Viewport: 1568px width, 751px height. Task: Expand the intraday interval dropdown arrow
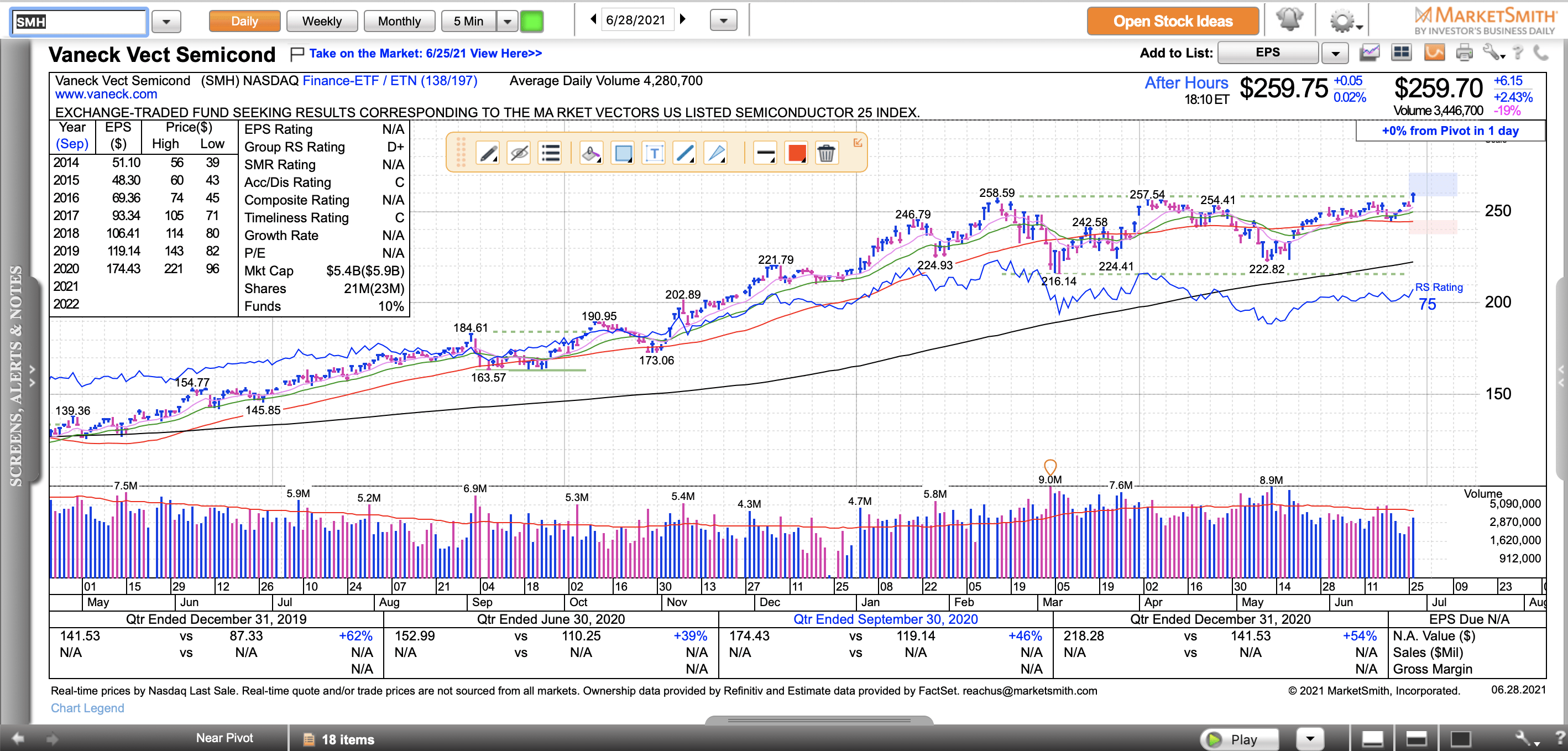coord(506,22)
